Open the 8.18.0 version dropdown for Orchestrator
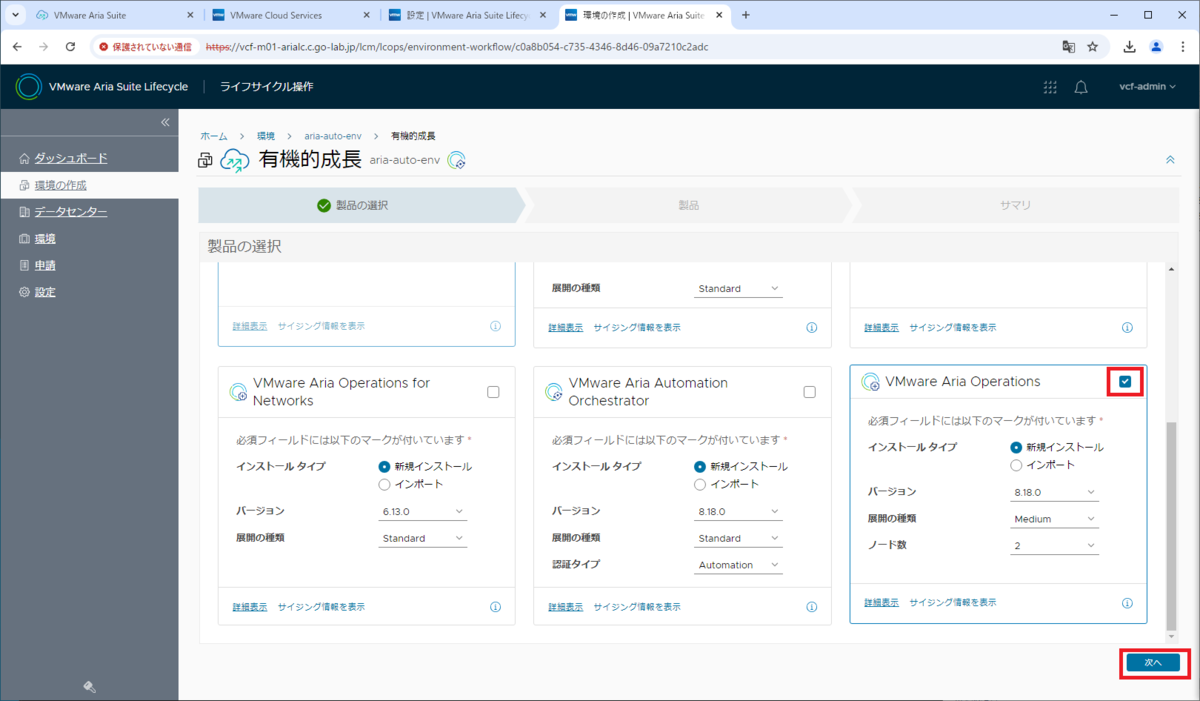The image size is (1200, 701). pos(739,511)
